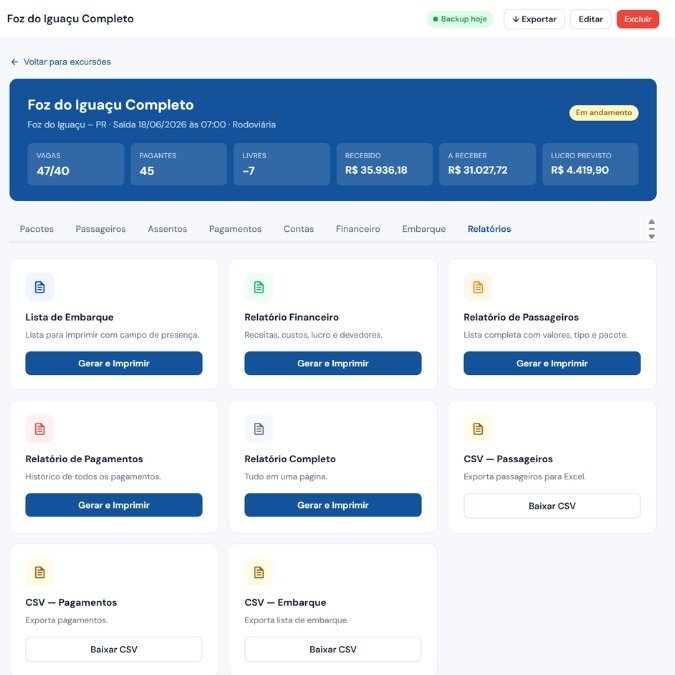Screen dimensions: 675x675
Task: Switch to the Embarque tab
Action: (424, 229)
